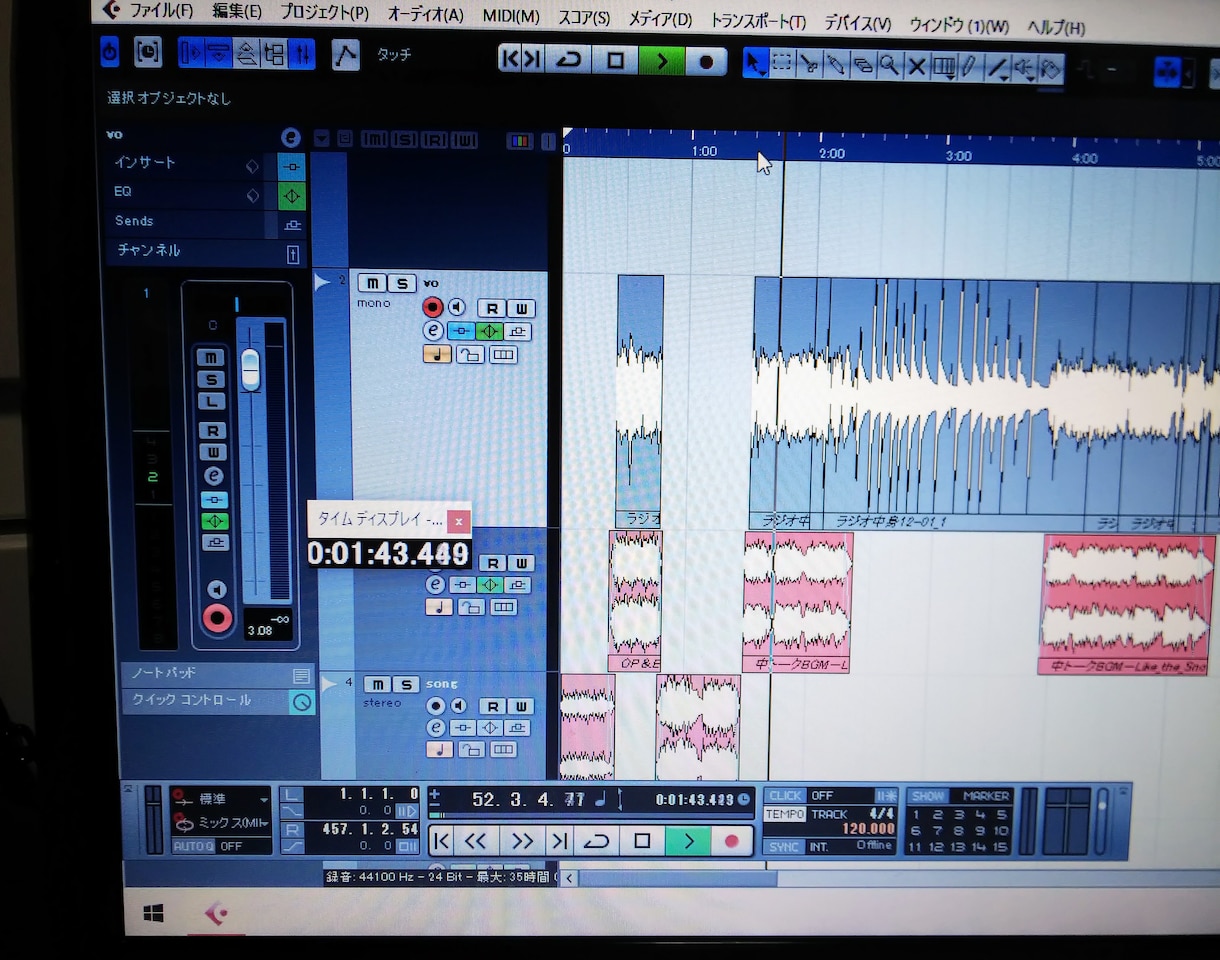Select the Mute X tool
Screen dimensions: 1220x960
915,68
